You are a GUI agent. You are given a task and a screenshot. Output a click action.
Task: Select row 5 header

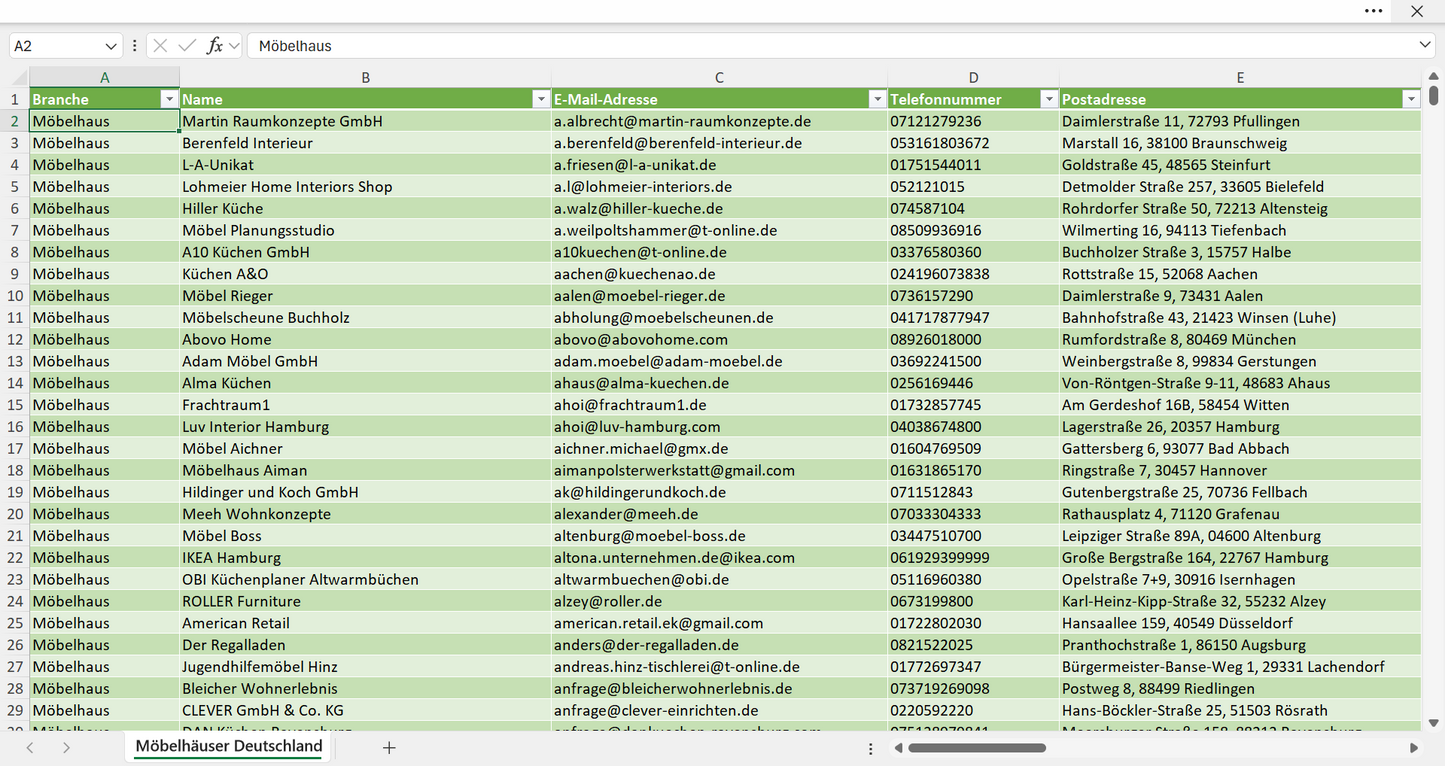15,187
